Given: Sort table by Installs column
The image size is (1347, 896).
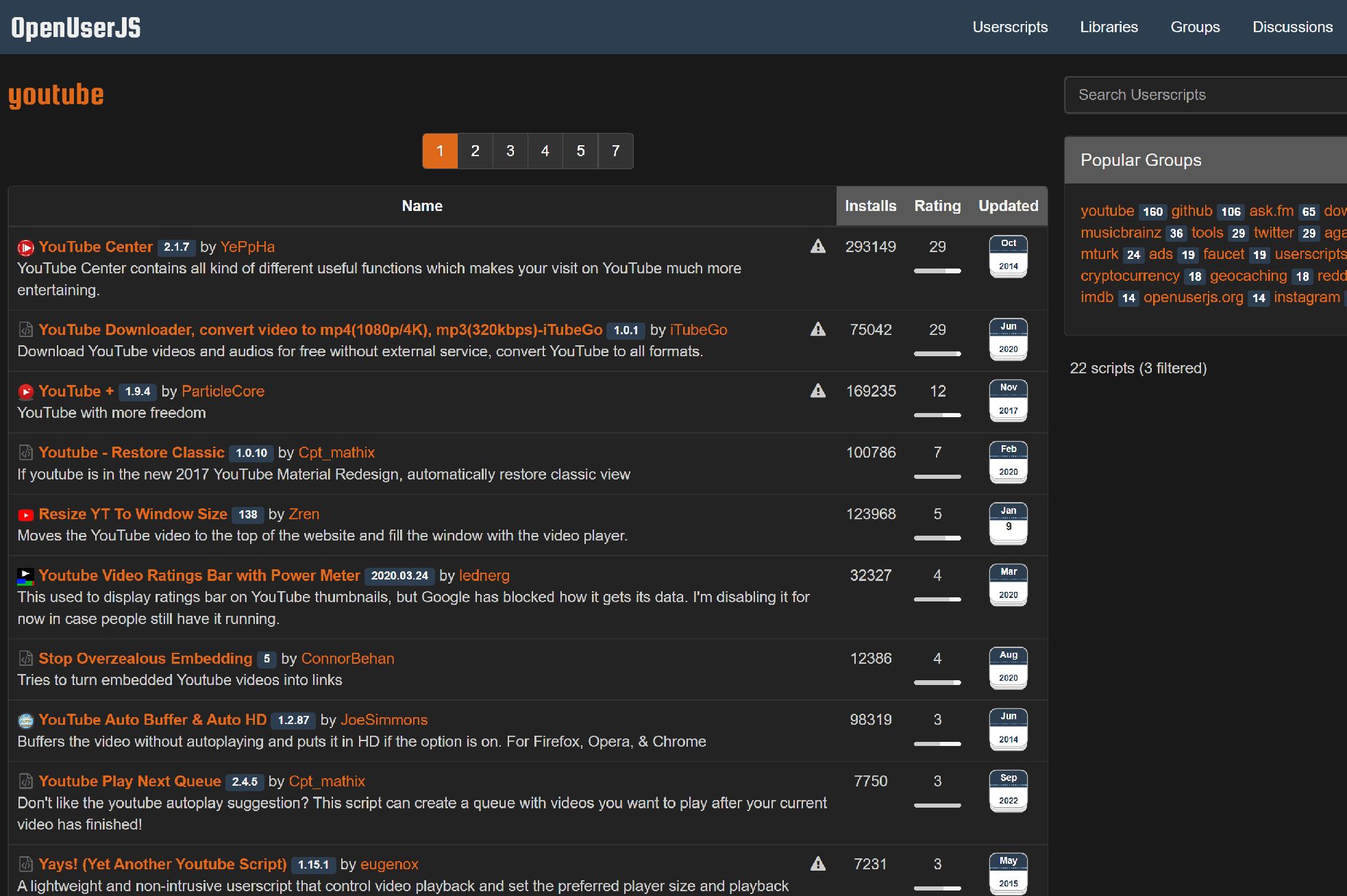Looking at the screenshot, I should [870, 206].
